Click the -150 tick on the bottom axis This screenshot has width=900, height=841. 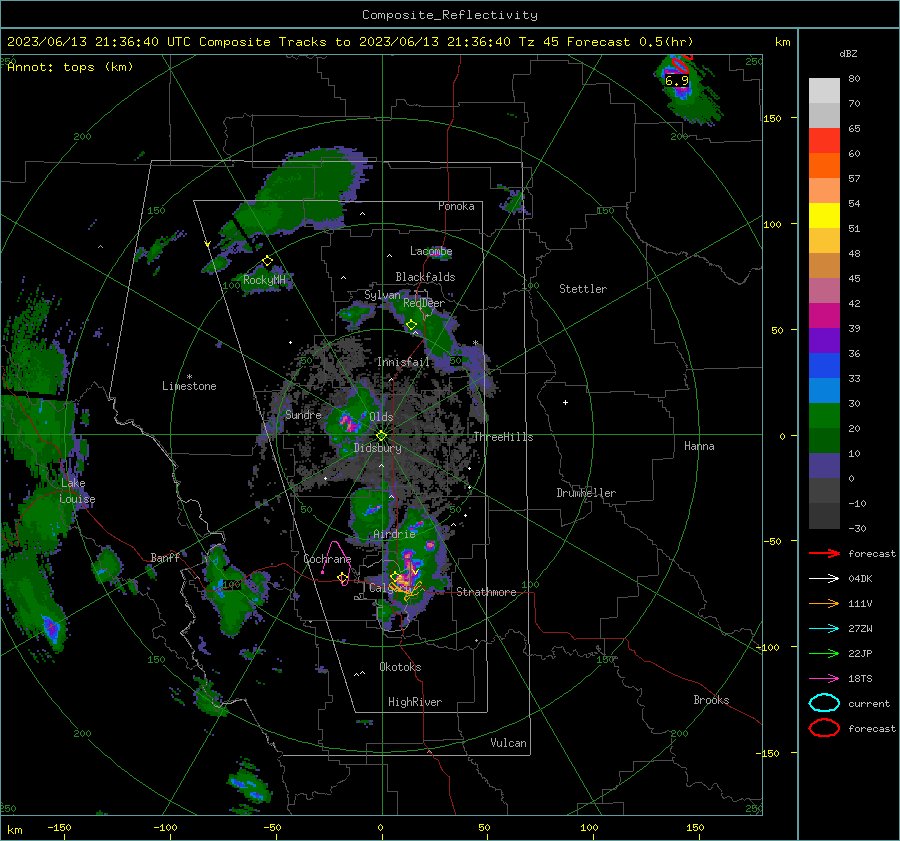pos(59,827)
